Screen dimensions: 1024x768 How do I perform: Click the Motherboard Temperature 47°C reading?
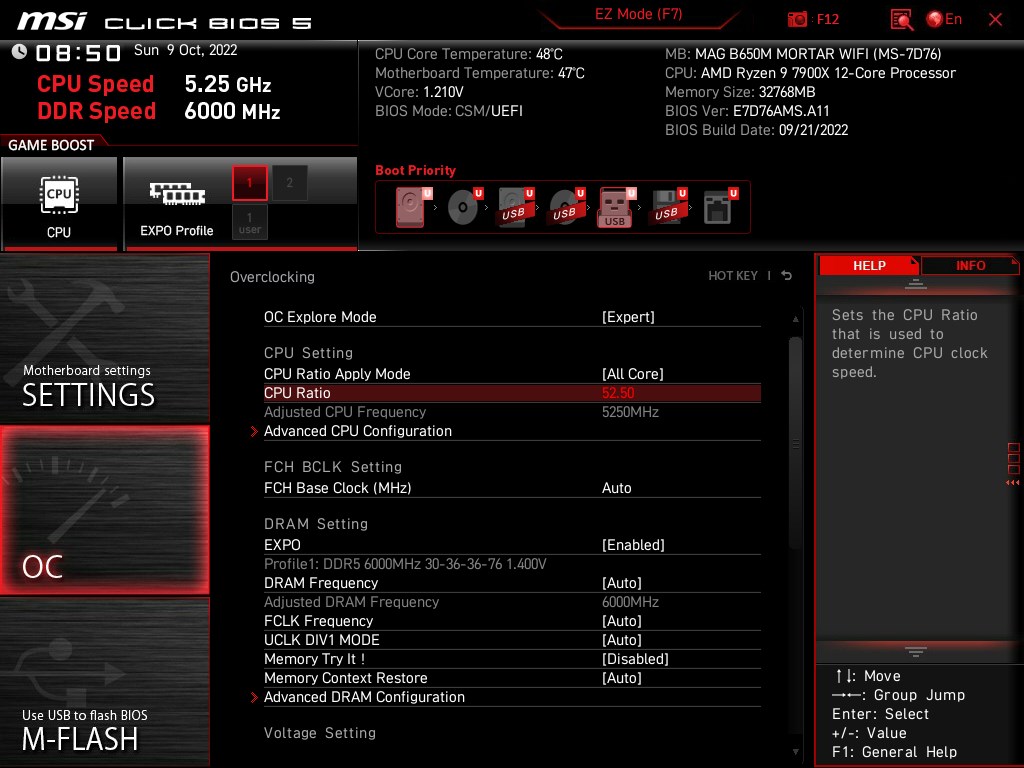[479, 73]
